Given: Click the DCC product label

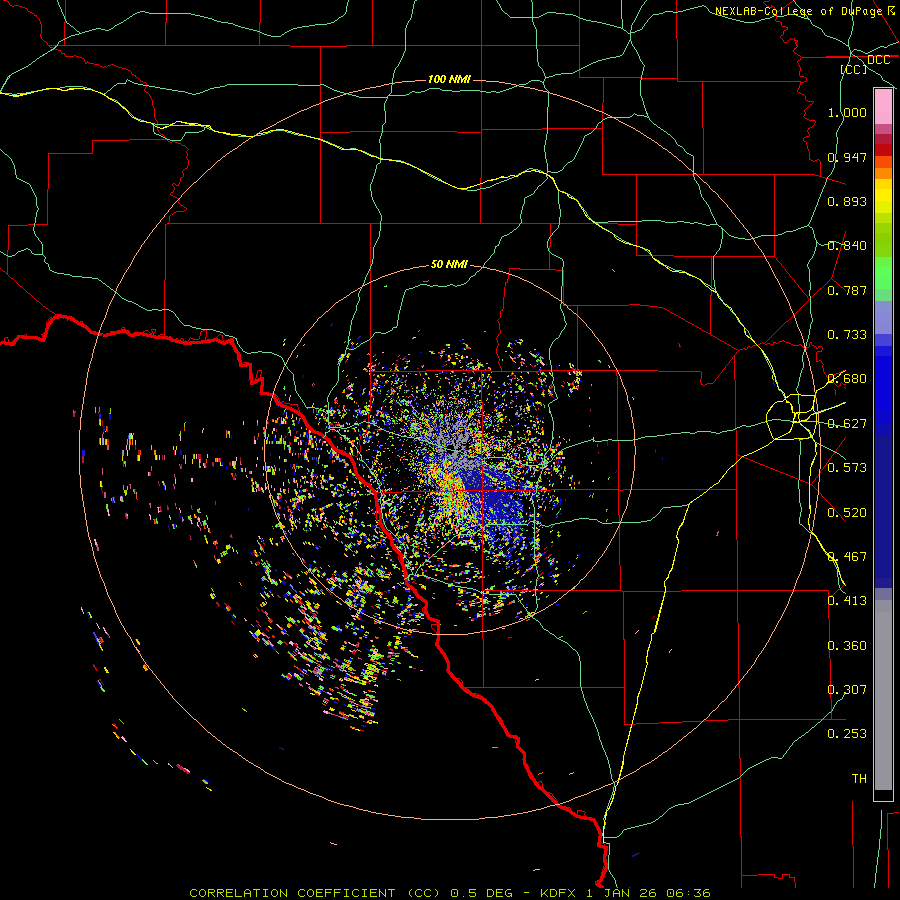Looking at the screenshot, I should (878, 60).
